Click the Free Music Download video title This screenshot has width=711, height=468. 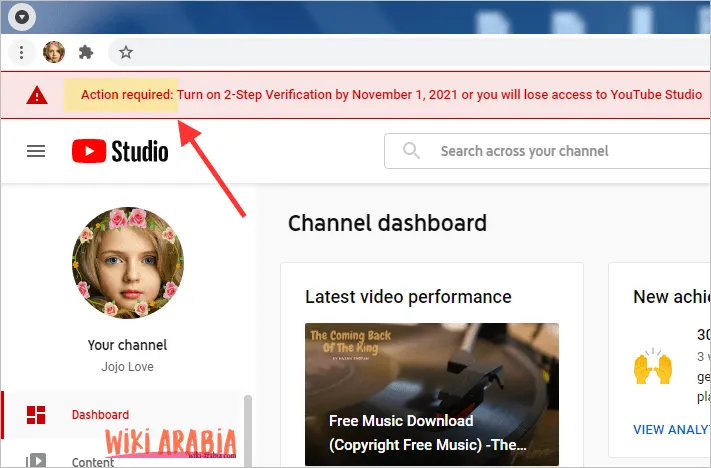click(x=428, y=433)
